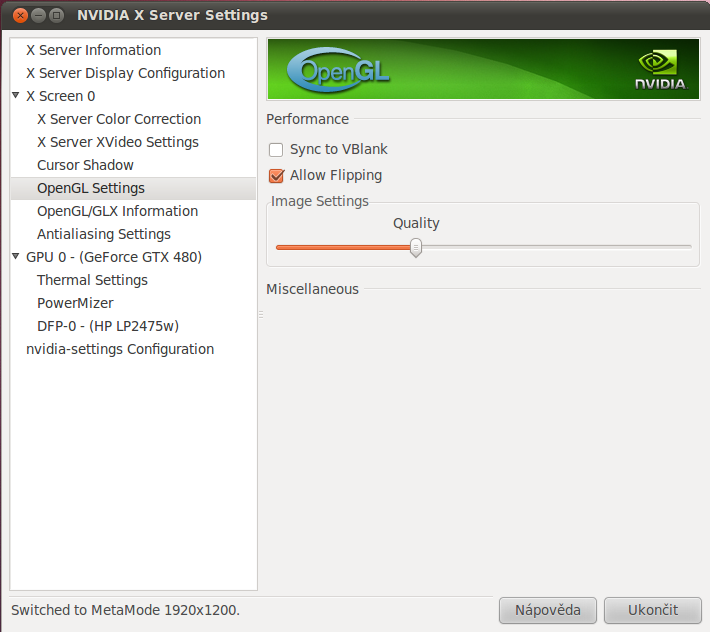Click the Nápověda help button
710x632 pixels.
click(x=548, y=610)
